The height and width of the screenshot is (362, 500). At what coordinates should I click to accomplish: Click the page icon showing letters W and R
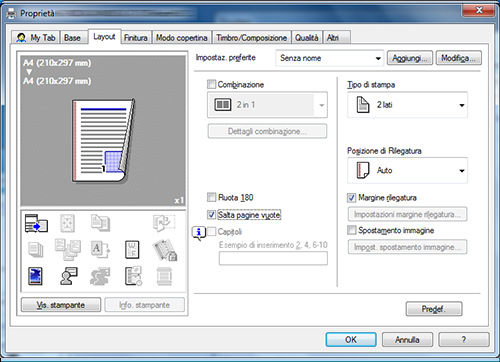[132, 250]
